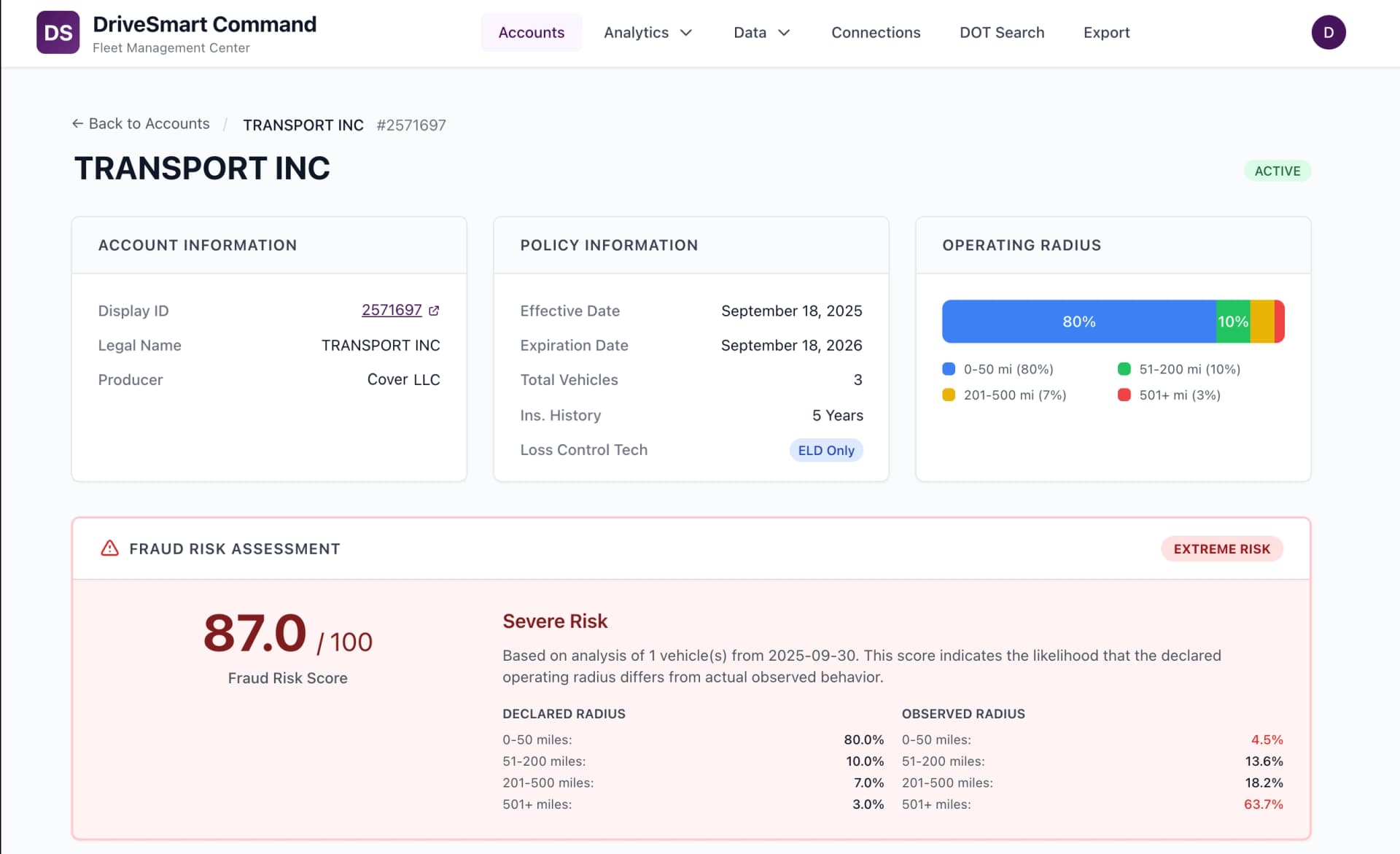Click the EXTREME RISK badge
The image size is (1400, 854).
tap(1222, 548)
